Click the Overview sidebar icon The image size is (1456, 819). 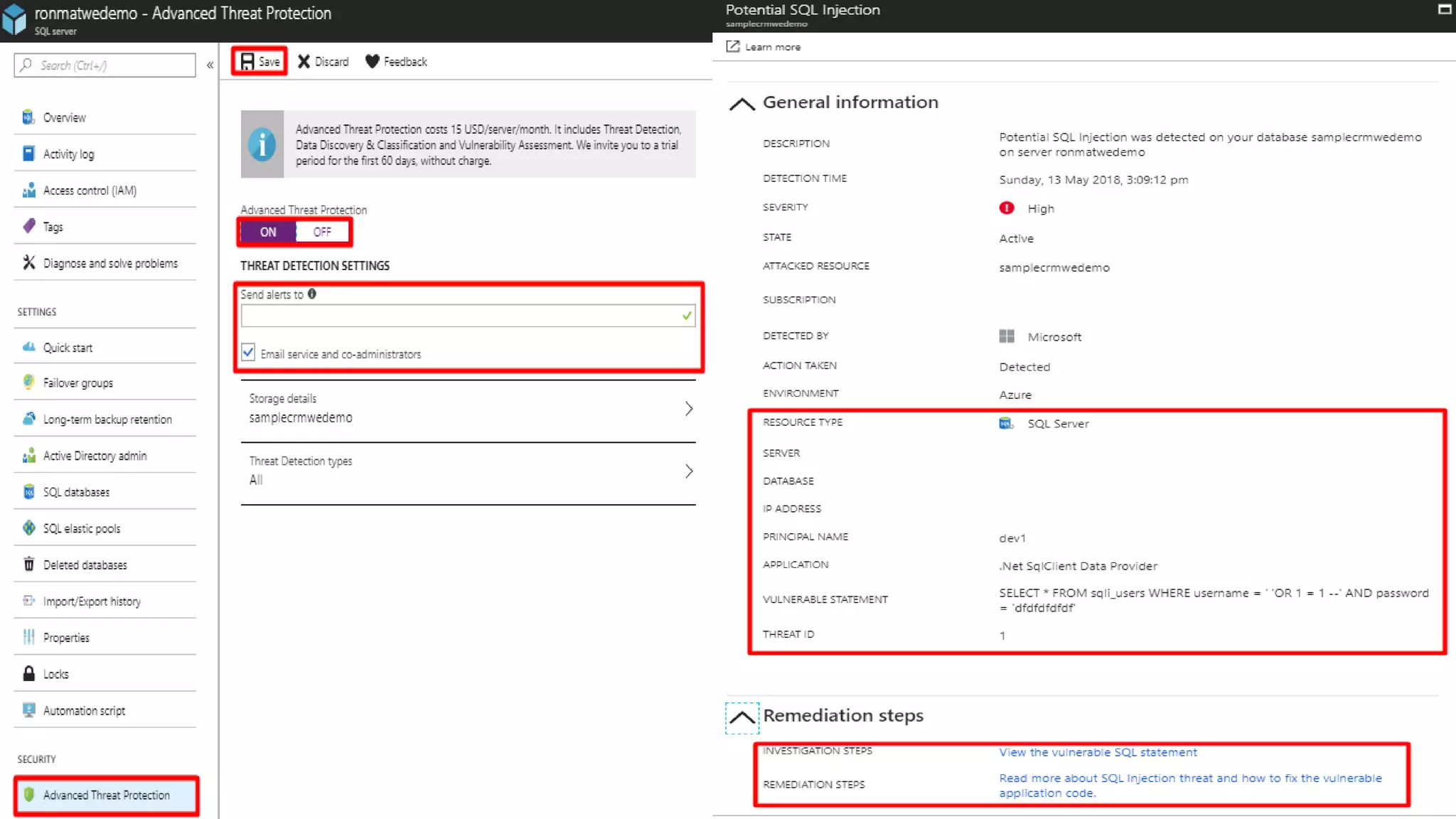click(28, 117)
